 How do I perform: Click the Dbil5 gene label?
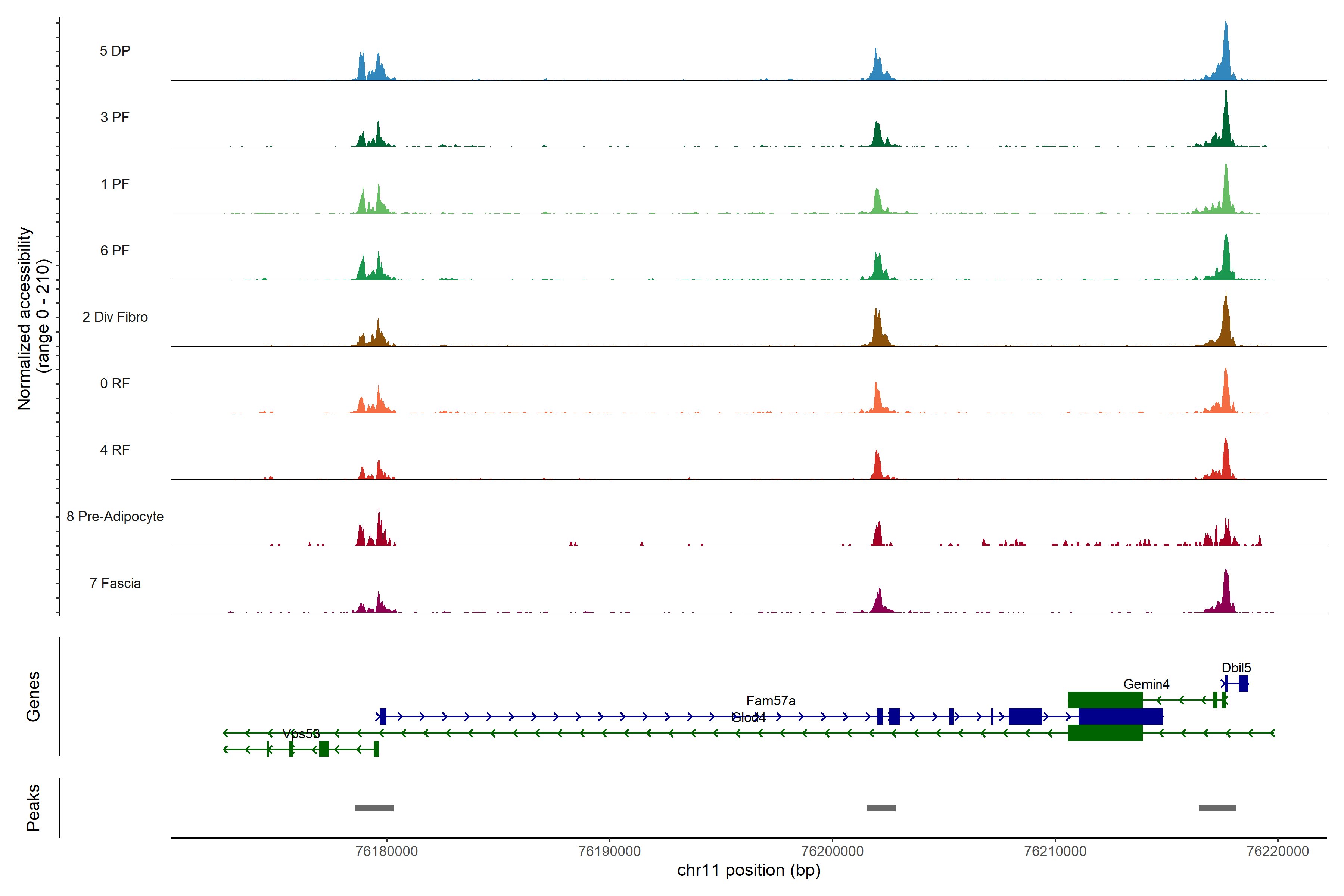click(1236, 668)
